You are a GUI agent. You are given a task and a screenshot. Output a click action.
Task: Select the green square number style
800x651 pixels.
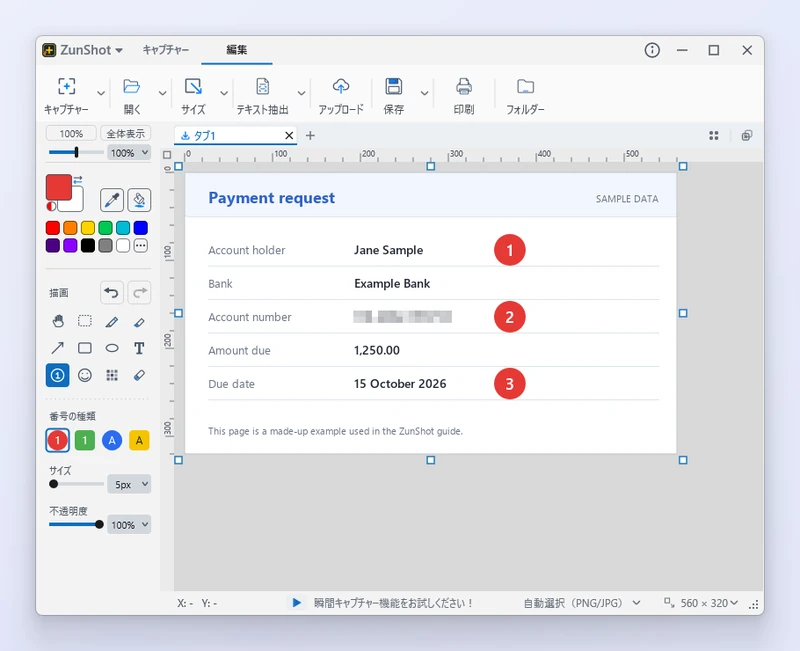click(x=85, y=440)
